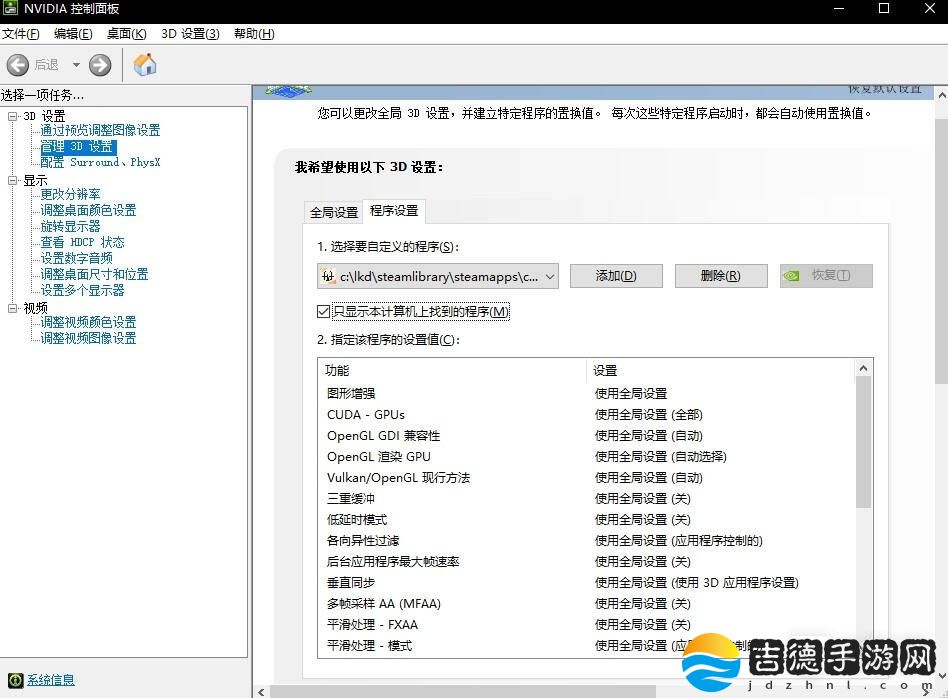Click the 删除(R) button
This screenshot has height=698, width=948.
[x=721, y=276]
